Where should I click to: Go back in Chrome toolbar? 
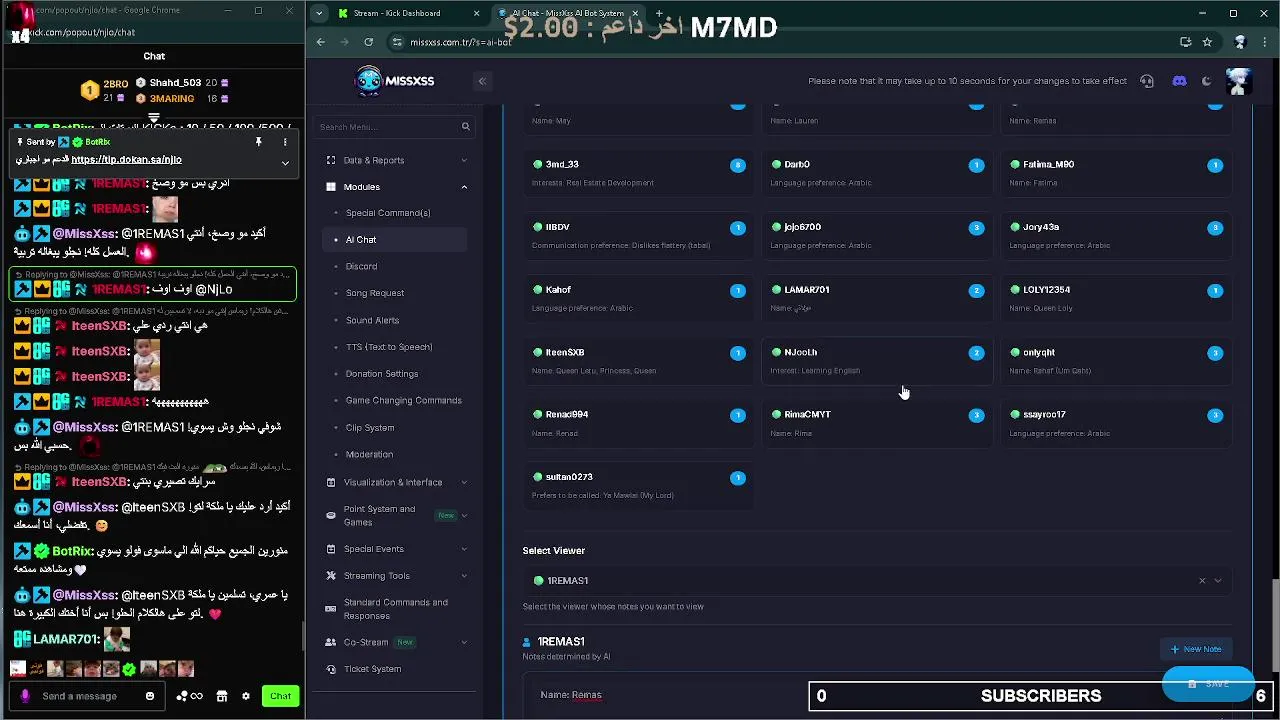coord(320,42)
